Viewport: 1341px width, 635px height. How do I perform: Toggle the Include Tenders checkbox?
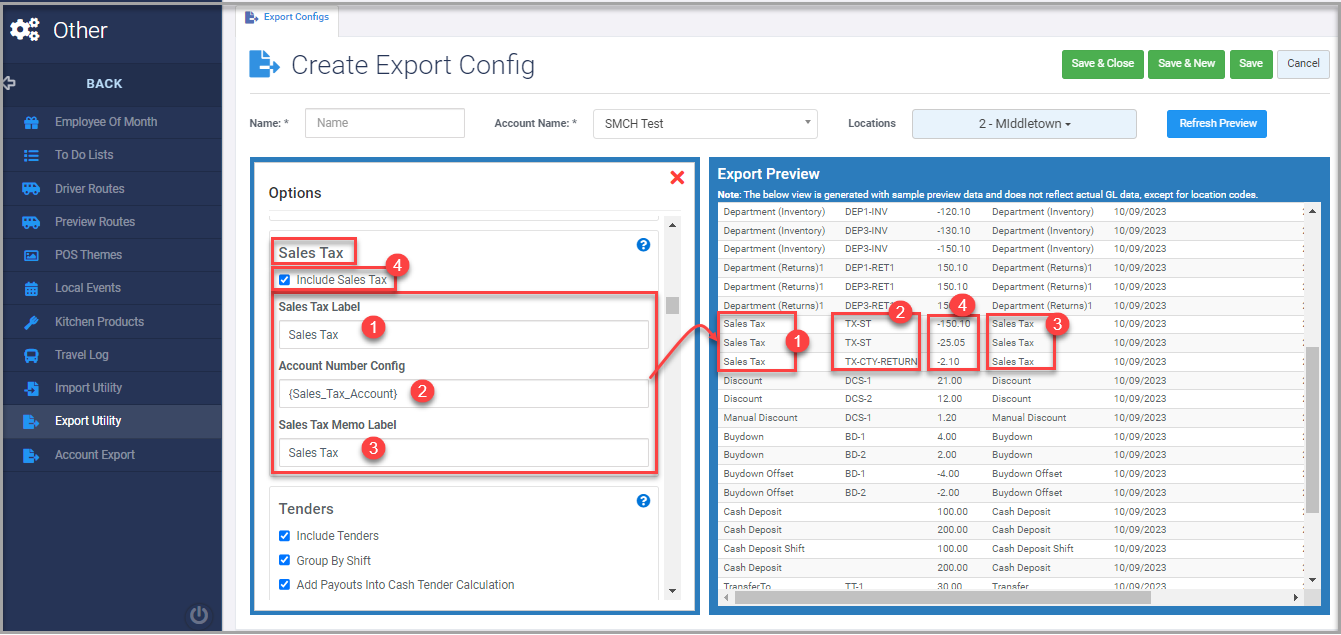point(285,536)
